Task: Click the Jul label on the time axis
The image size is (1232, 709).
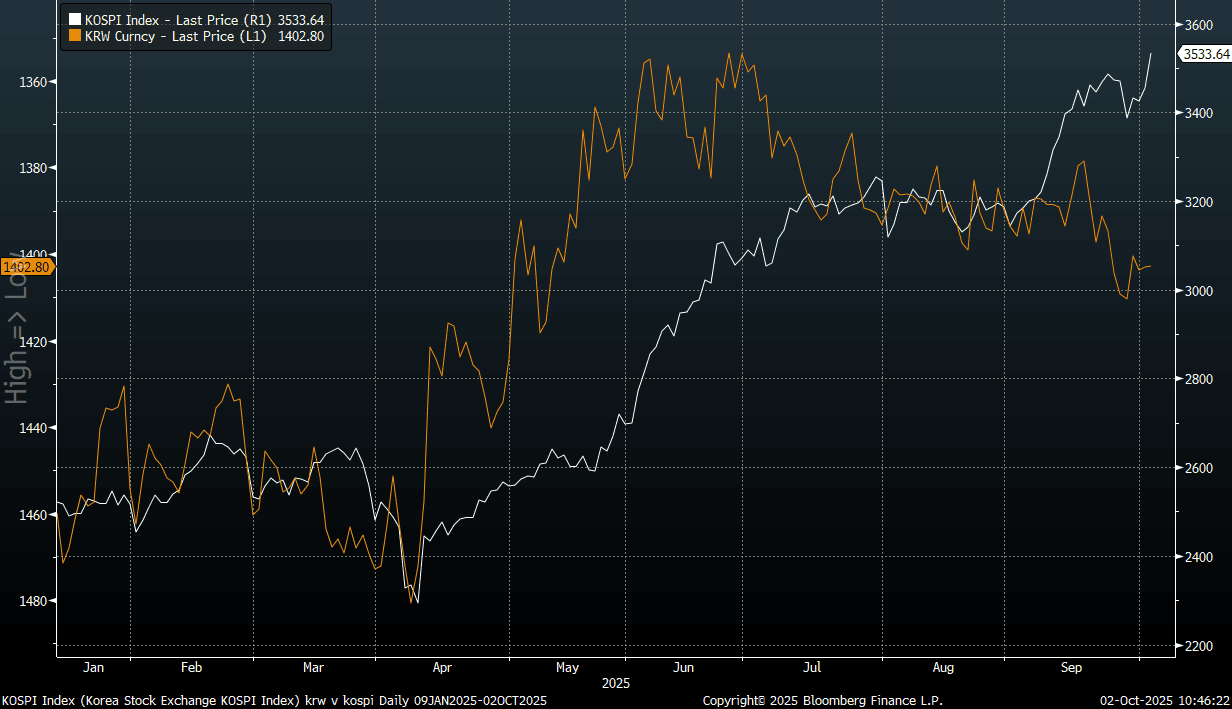Action: coord(812,666)
